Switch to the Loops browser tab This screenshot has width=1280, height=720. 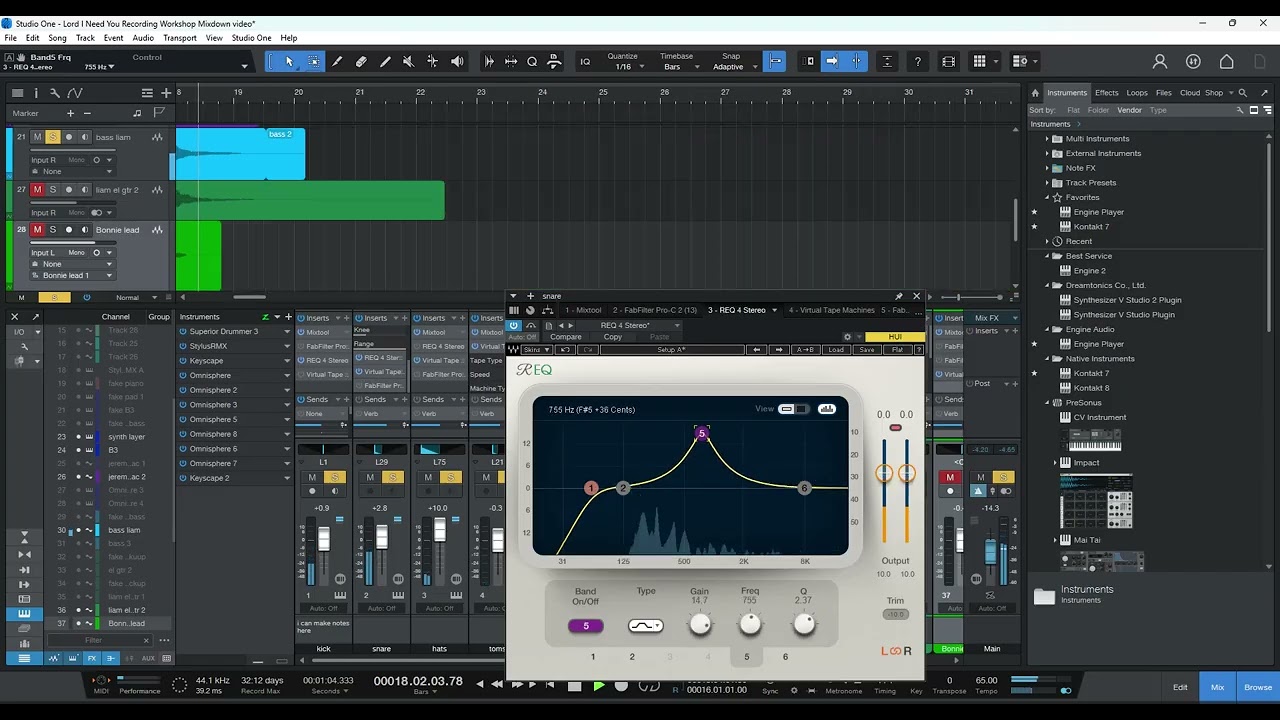(x=1137, y=93)
